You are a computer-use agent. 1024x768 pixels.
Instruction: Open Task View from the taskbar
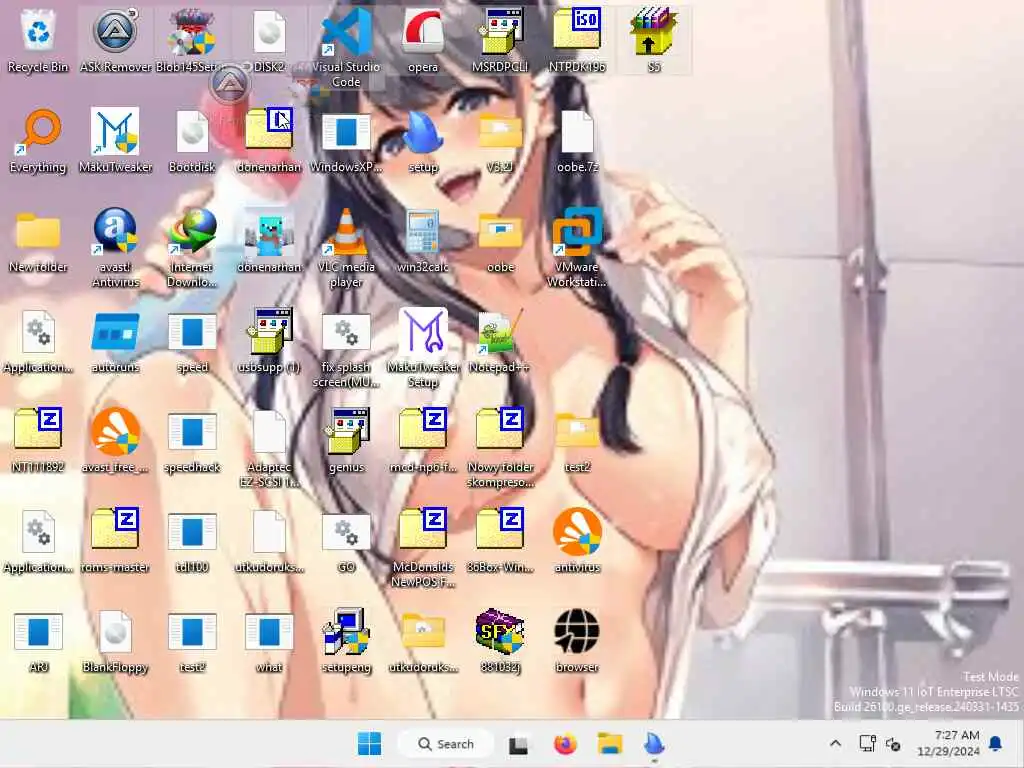tap(519, 744)
